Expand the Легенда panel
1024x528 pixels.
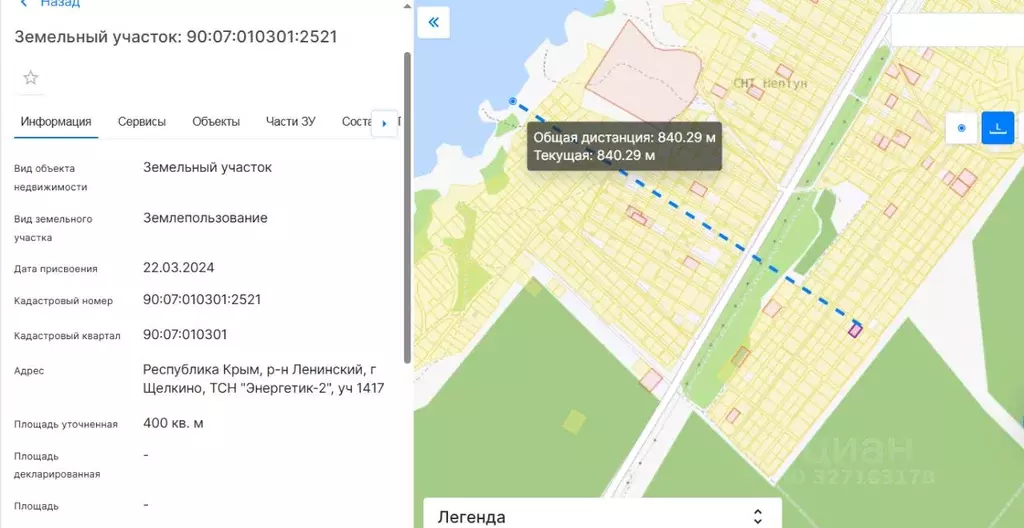coord(603,516)
